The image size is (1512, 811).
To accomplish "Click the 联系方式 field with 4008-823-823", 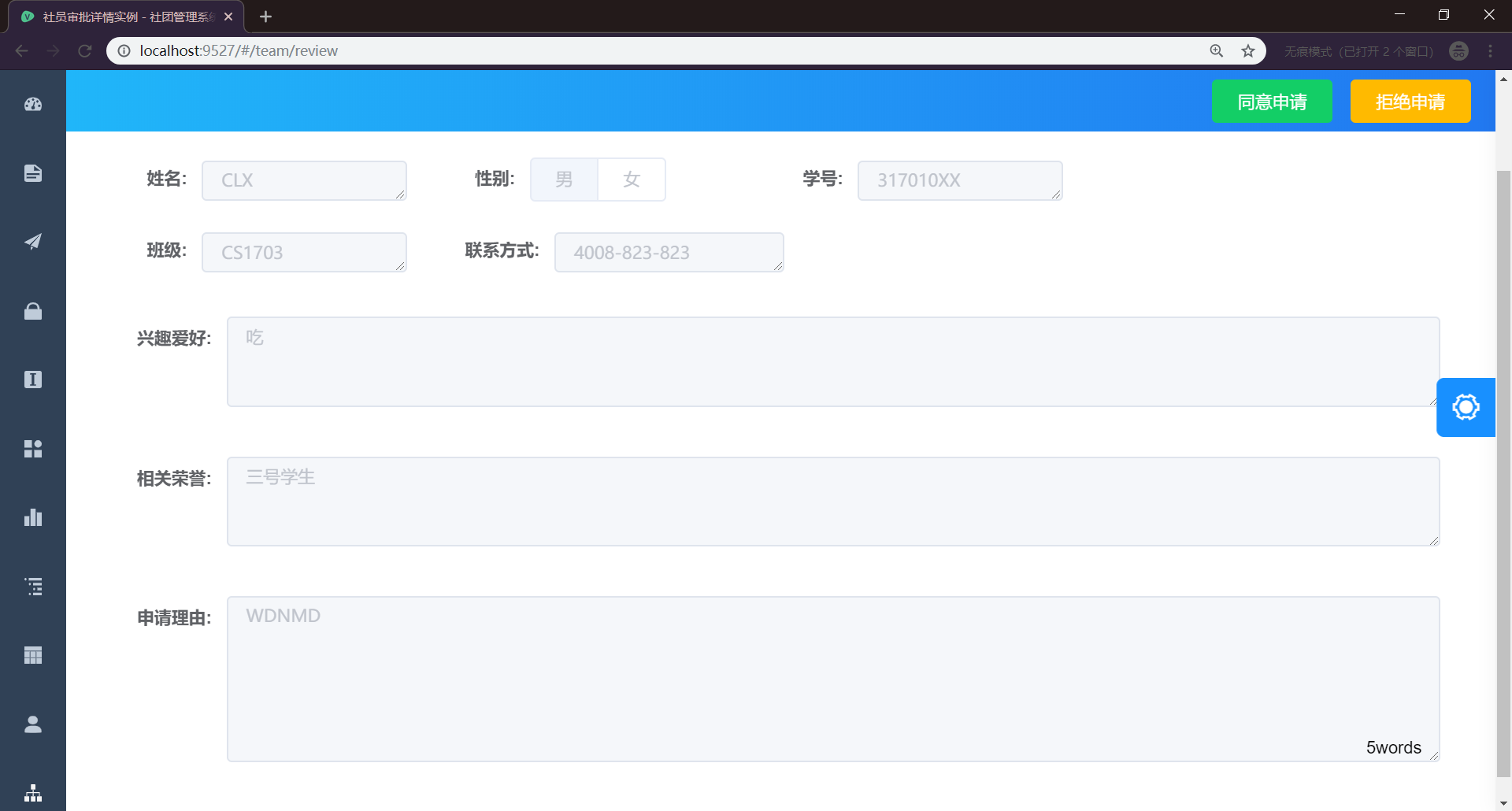I will click(669, 252).
